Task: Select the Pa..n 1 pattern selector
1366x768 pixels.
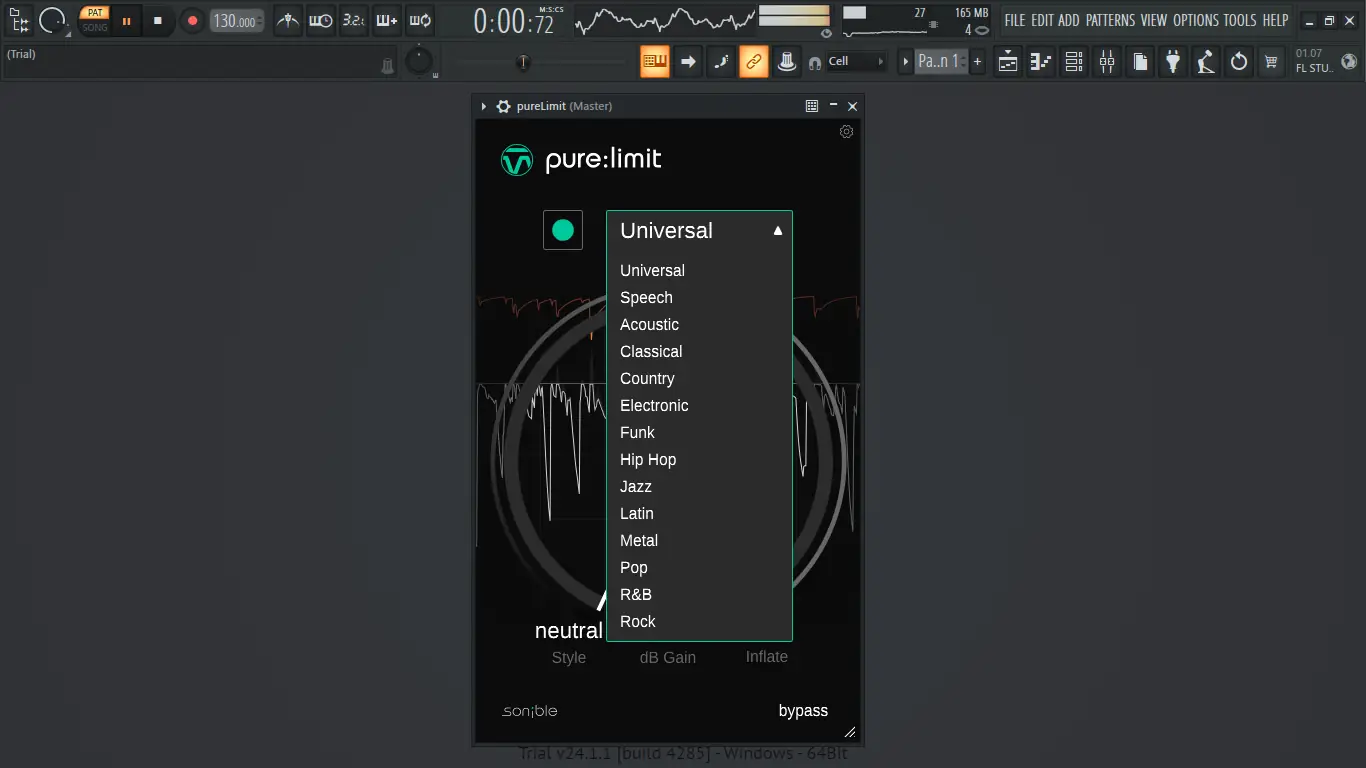Action: pos(940,61)
